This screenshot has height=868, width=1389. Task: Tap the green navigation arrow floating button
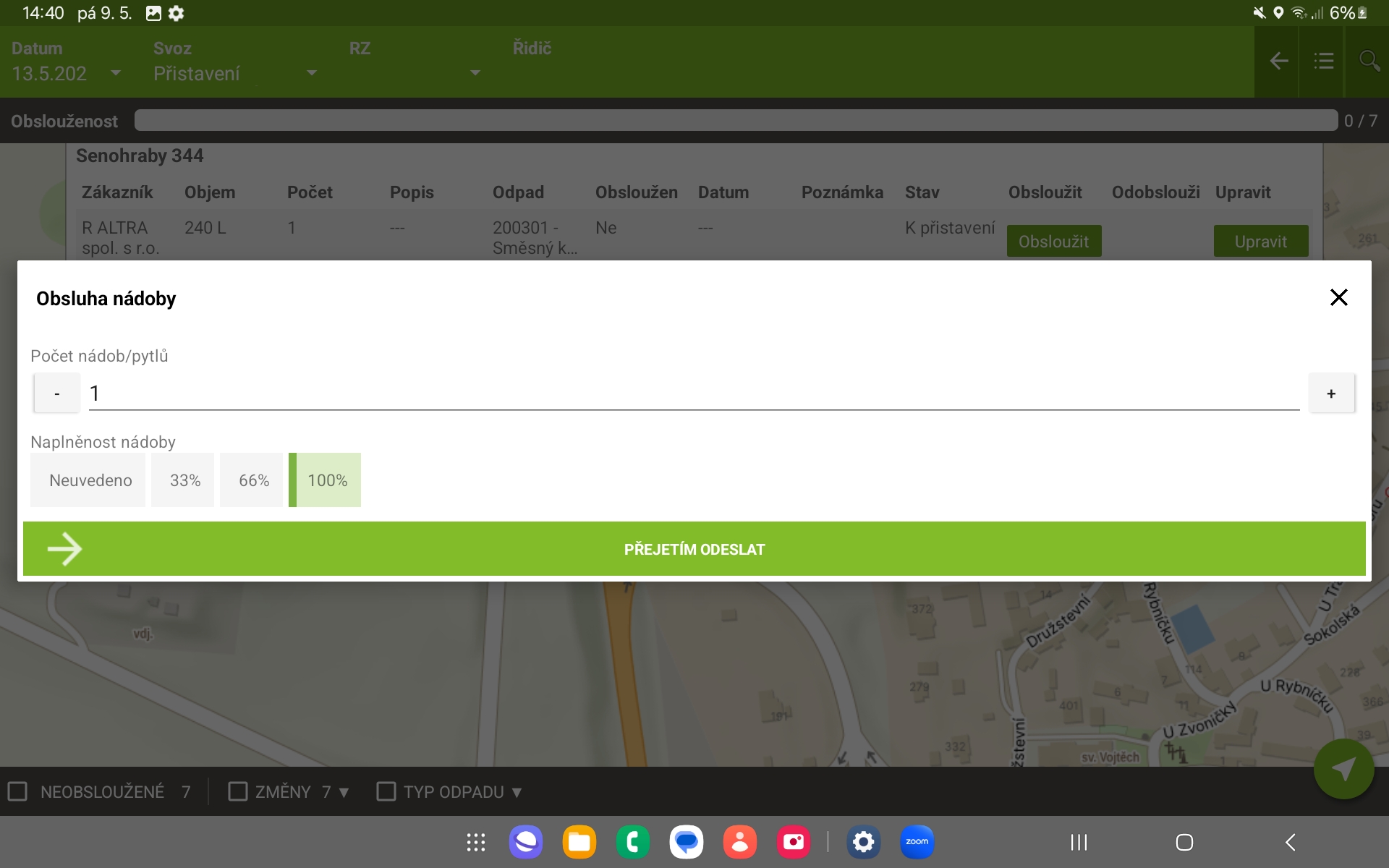pos(1343,769)
